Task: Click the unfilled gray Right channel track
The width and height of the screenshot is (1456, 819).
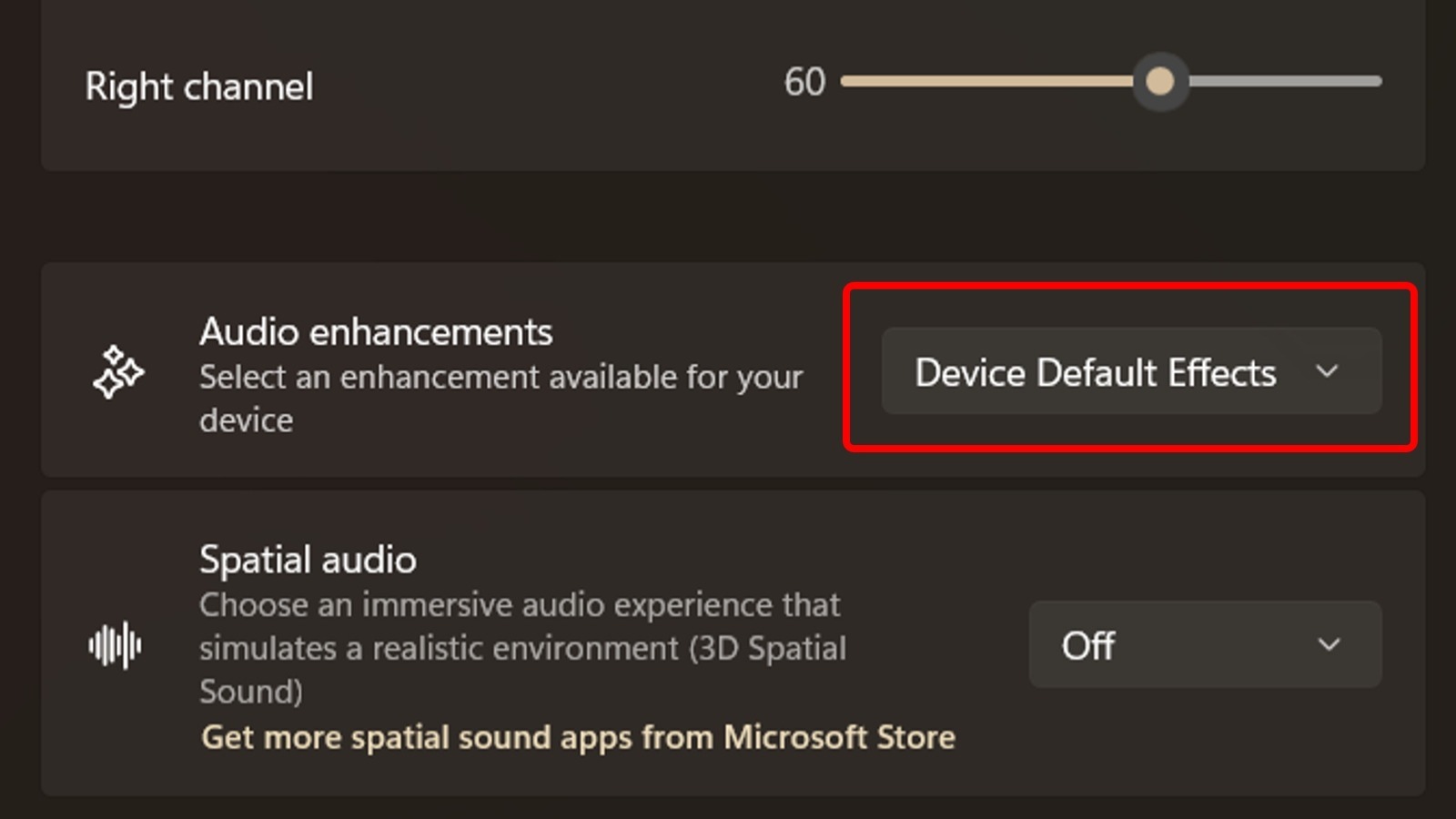Action: 1283,82
